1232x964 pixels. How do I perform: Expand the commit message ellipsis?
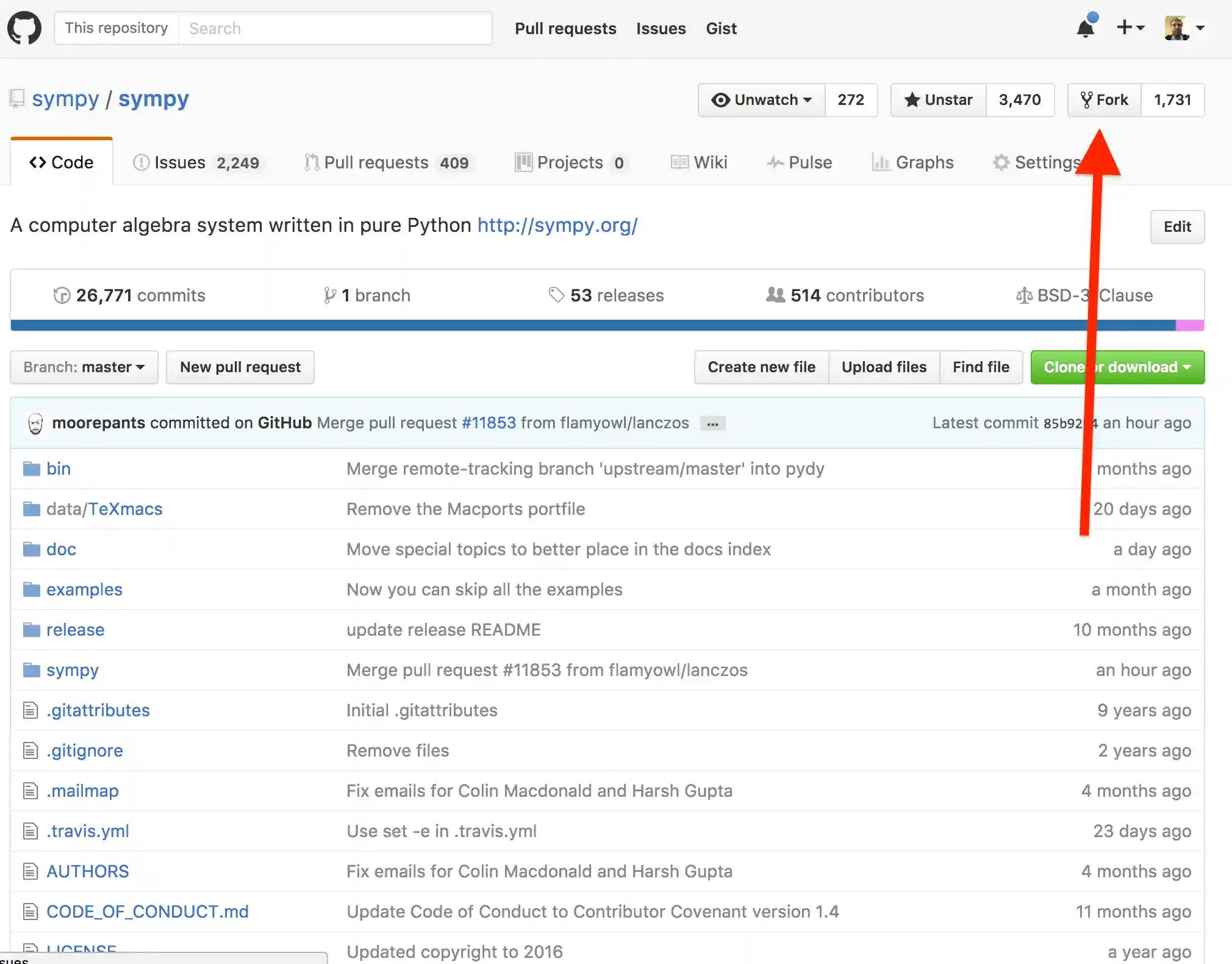pyautogui.click(x=712, y=423)
